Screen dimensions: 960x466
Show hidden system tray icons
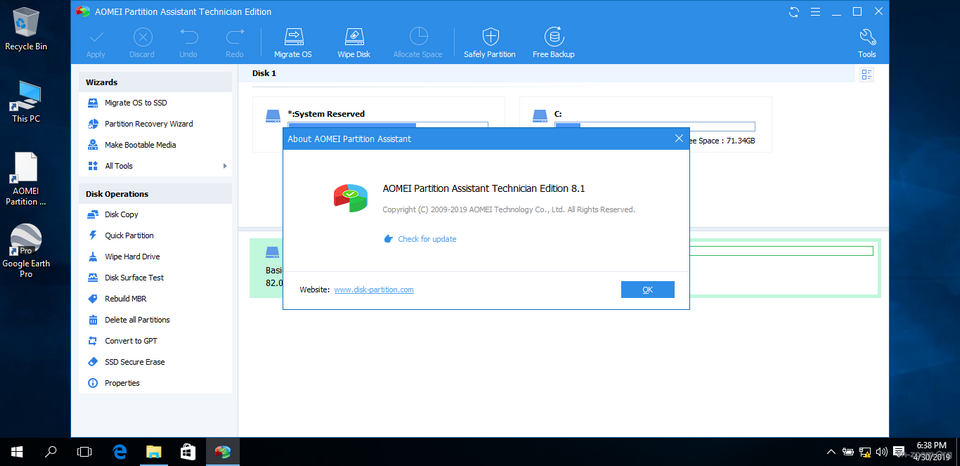831,453
